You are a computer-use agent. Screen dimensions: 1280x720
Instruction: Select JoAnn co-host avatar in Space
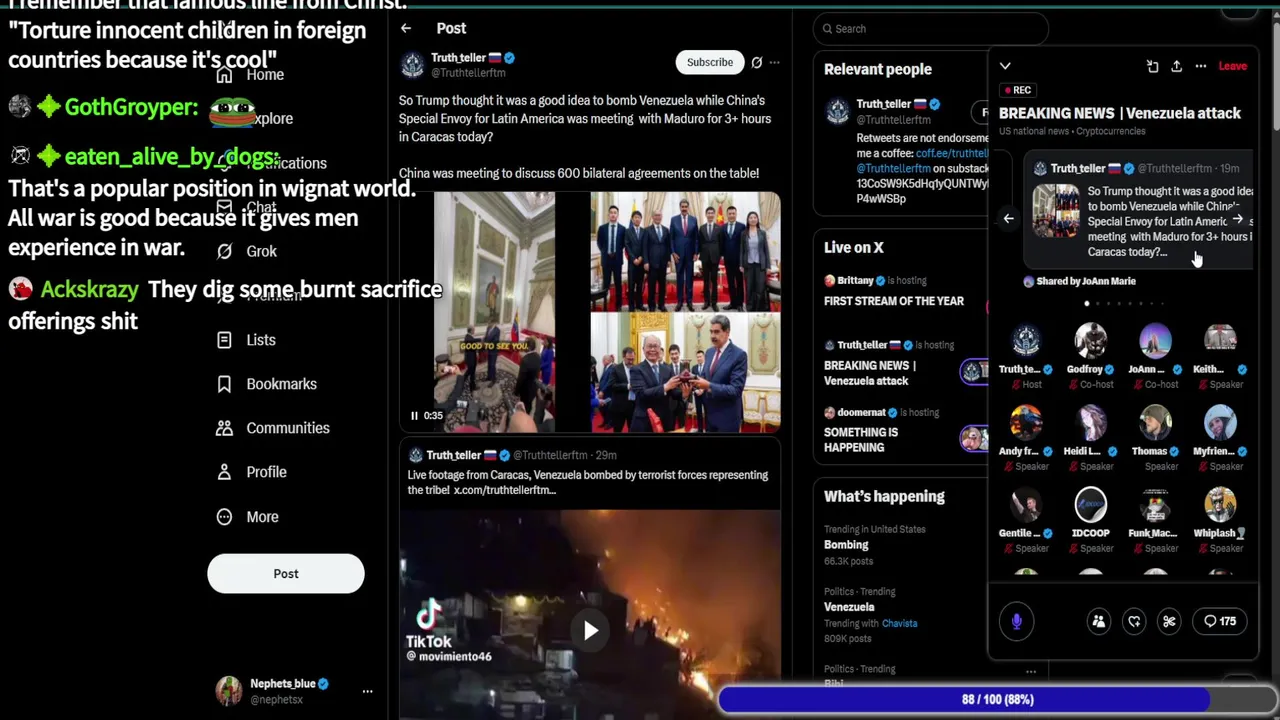tap(1155, 341)
